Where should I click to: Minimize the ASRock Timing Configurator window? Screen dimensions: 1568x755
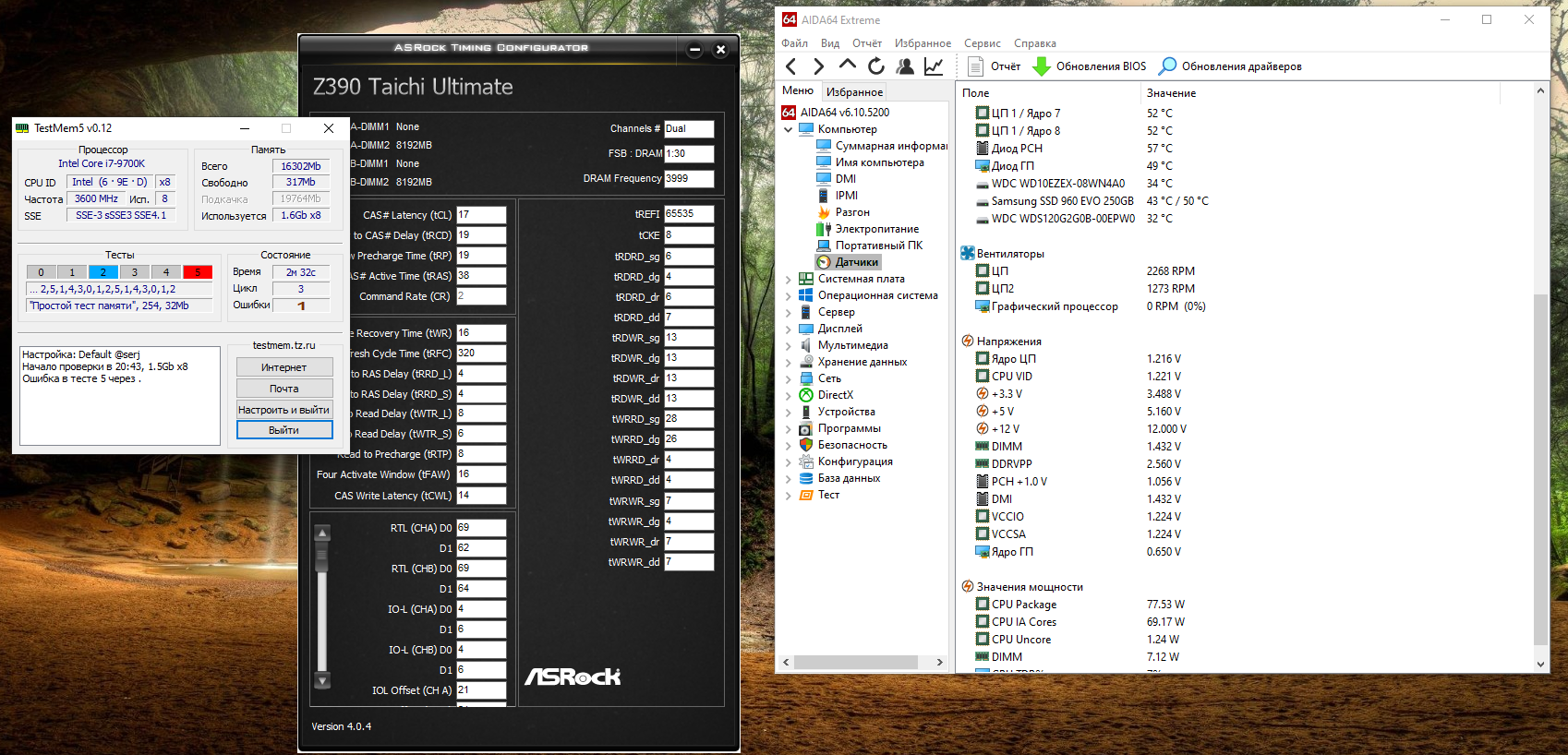(695, 50)
